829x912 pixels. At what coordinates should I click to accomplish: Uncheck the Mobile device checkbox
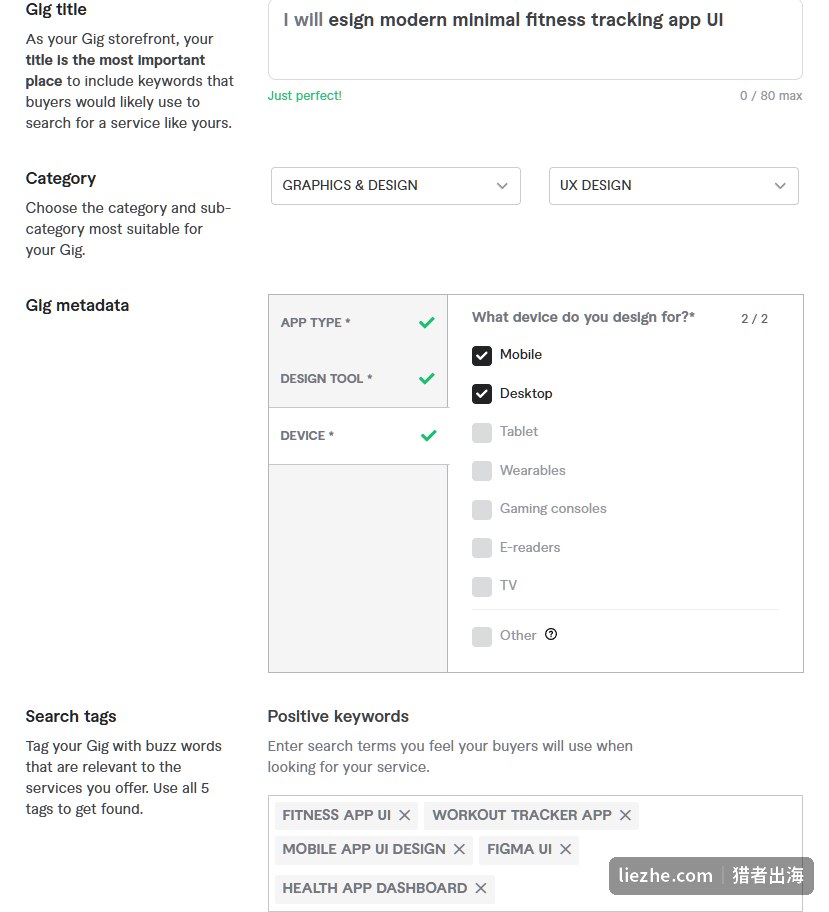click(482, 355)
